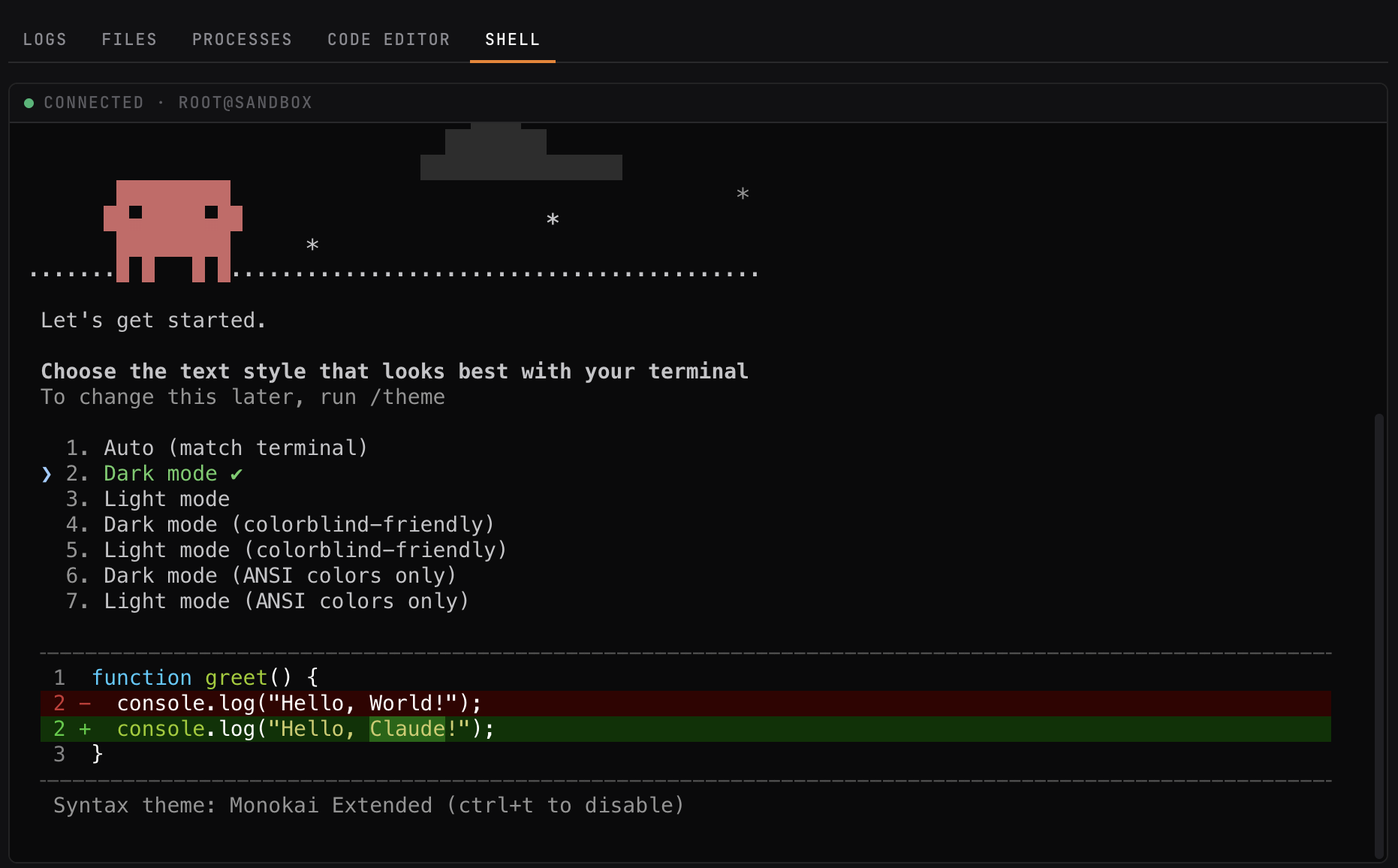Image resolution: width=1398 pixels, height=868 pixels.
Task: Click the pink pixel creature mascot
Action: [x=173, y=231]
